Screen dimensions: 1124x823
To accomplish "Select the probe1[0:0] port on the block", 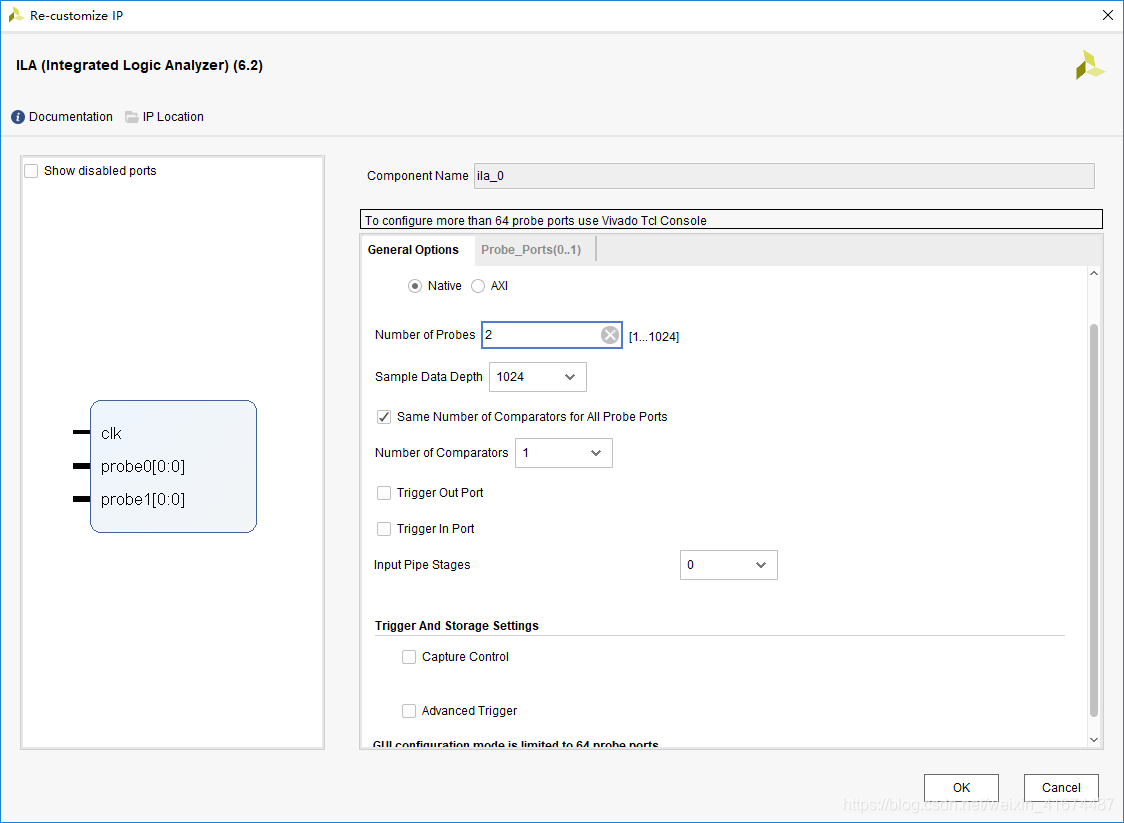I will pos(143,500).
